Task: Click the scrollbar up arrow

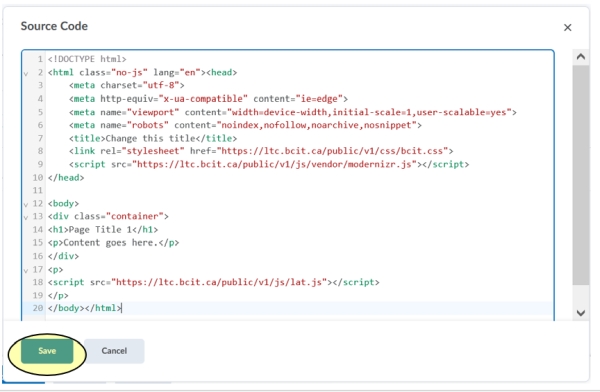Action: click(580, 57)
